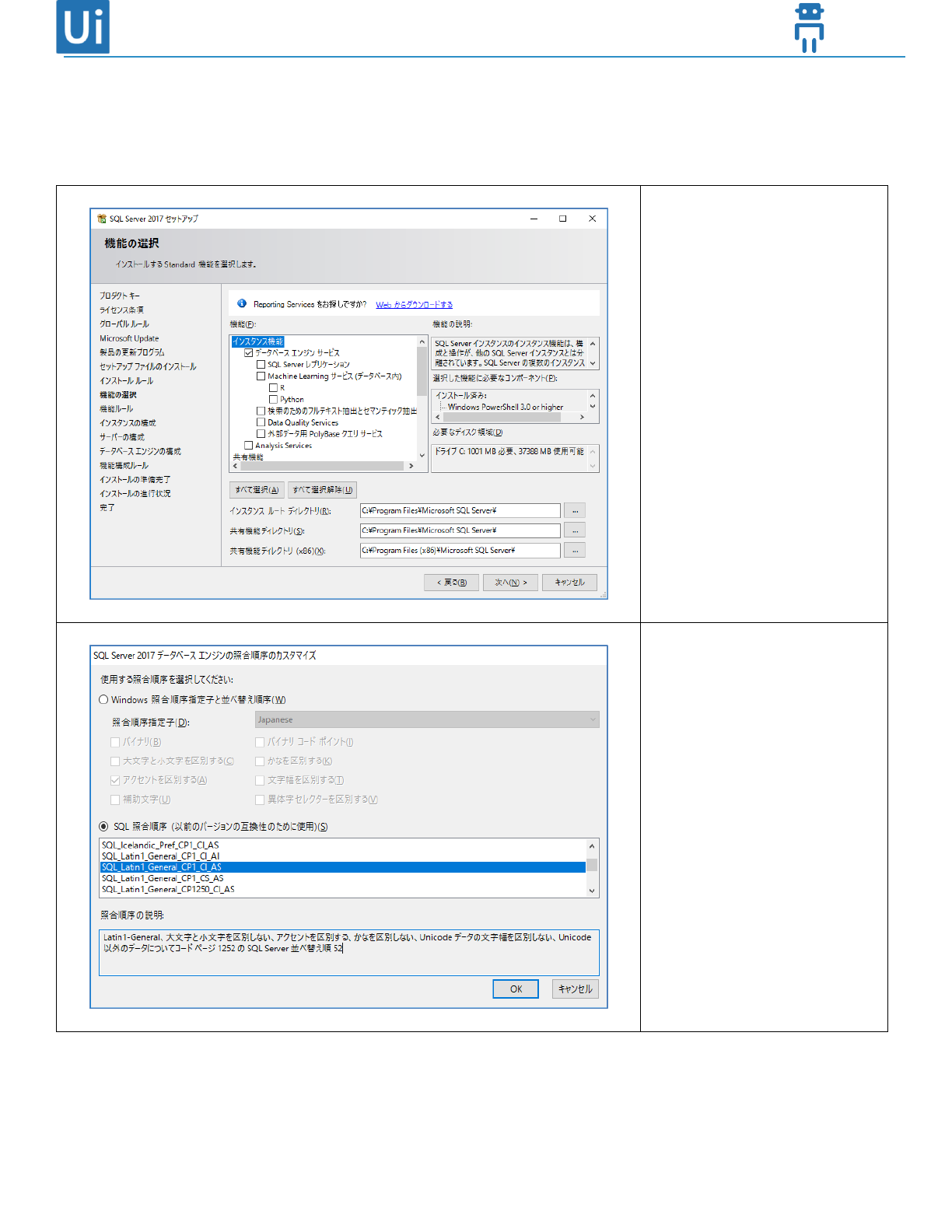Go to プロダクト キー setup step
Viewport: 952px width, 1232px height.
click(120, 296)
